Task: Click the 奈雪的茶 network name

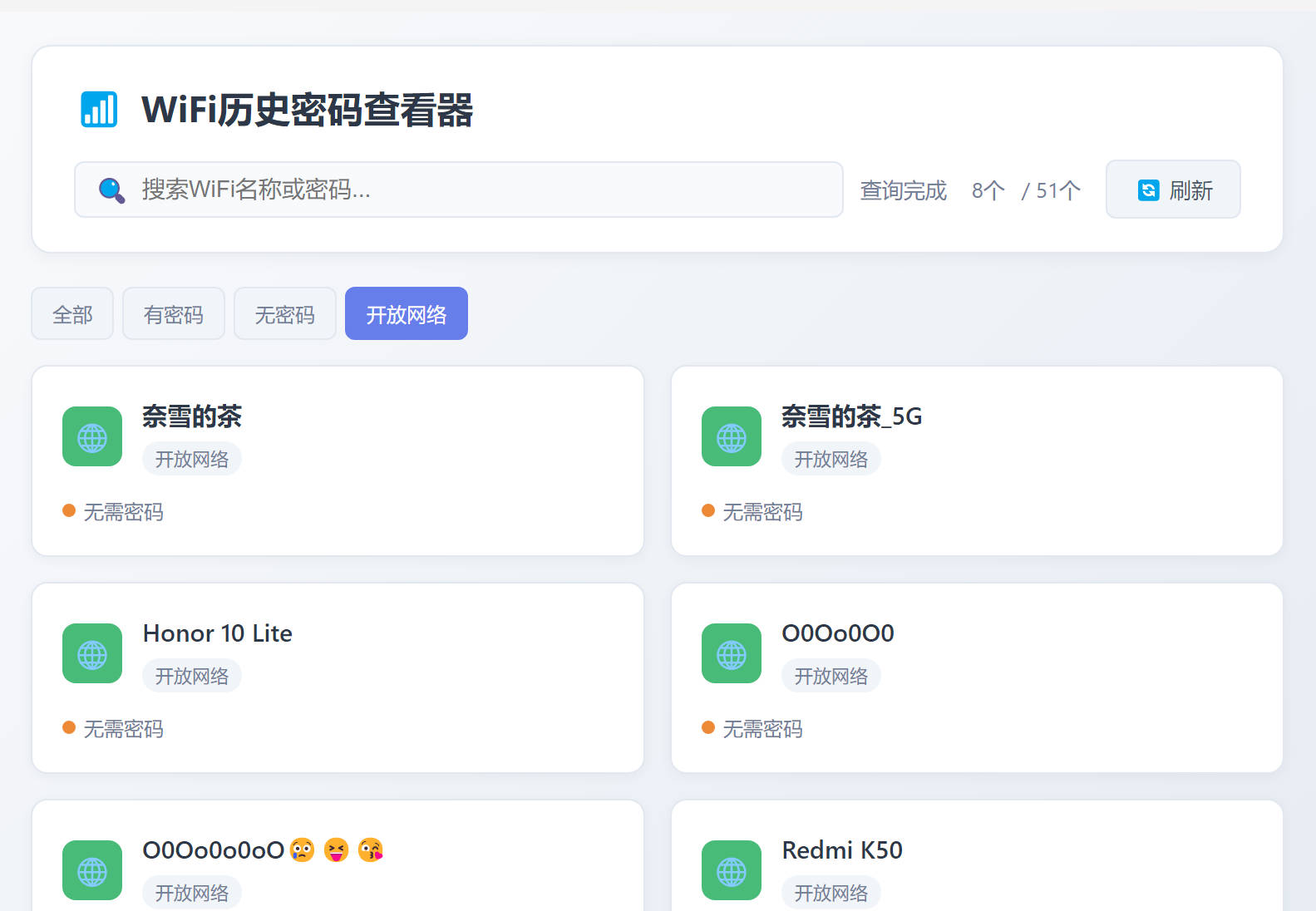Action: click(x=192, y=416)
